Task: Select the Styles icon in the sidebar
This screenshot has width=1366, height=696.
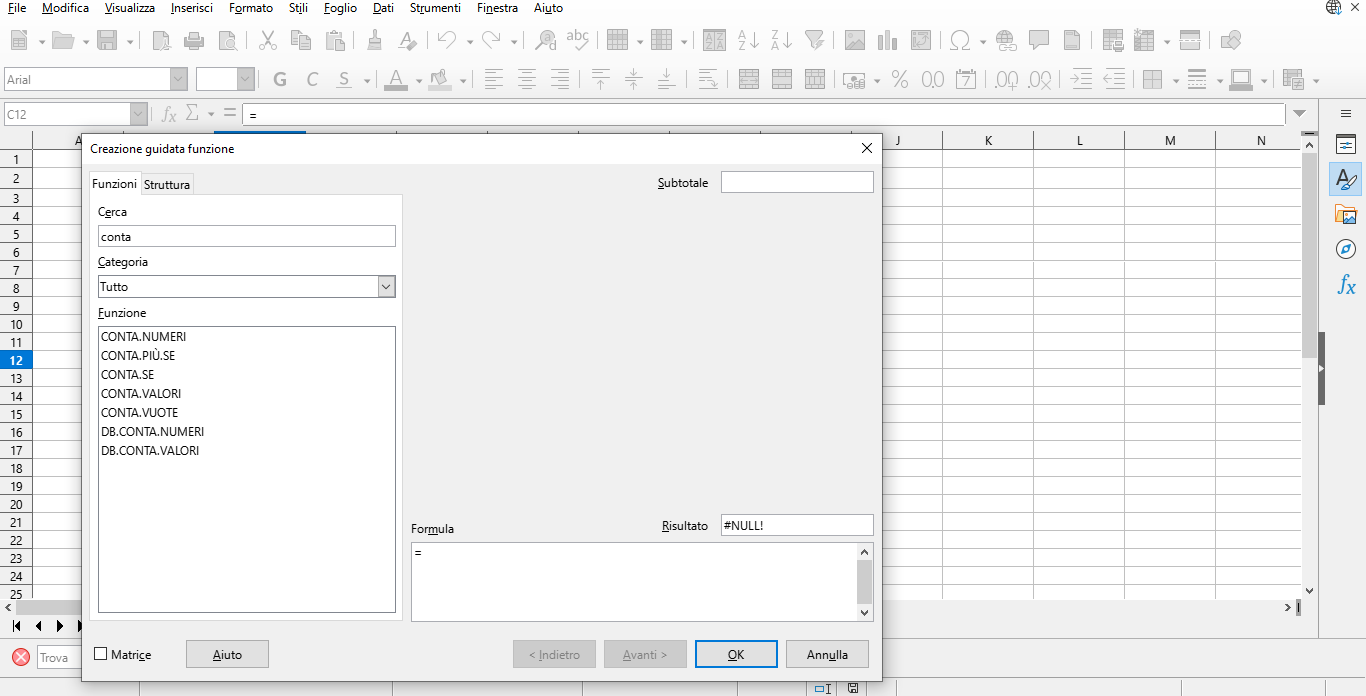Action: [1345, 179]
